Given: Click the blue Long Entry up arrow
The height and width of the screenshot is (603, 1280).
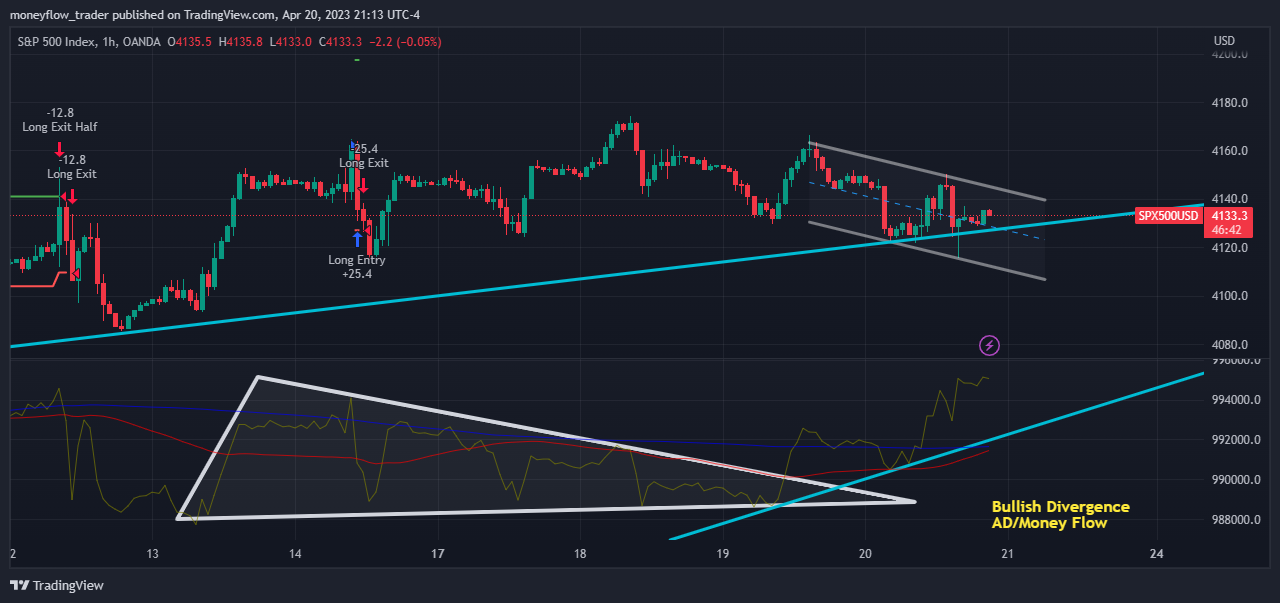Looking at the screenshot, I should (357, 239).
